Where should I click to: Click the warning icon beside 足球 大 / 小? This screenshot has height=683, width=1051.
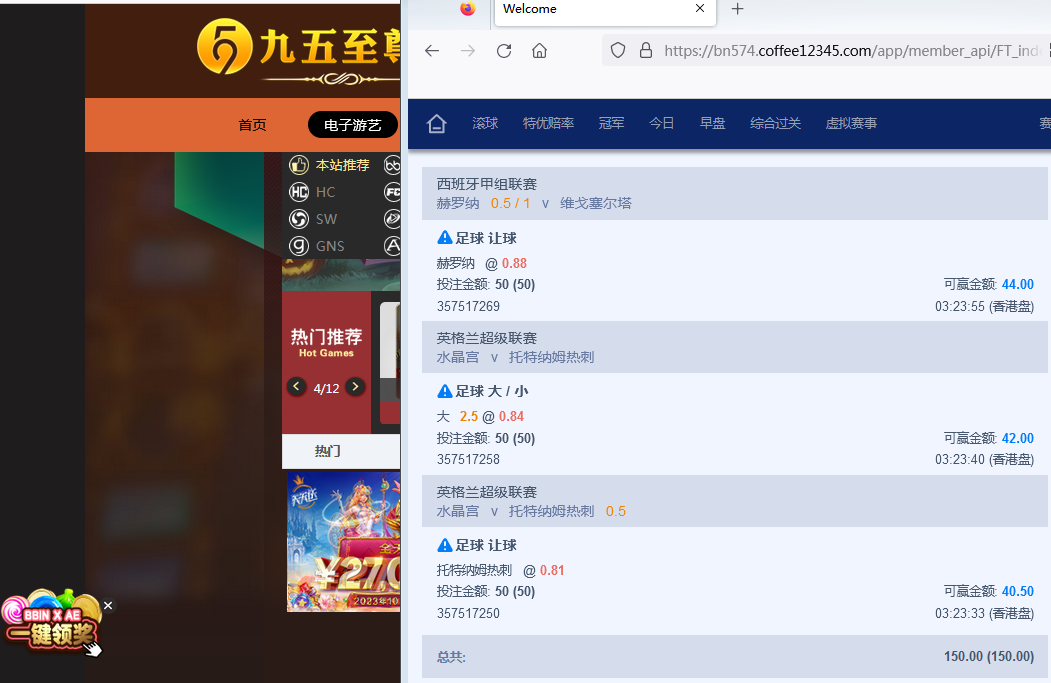tap(444, 391)
